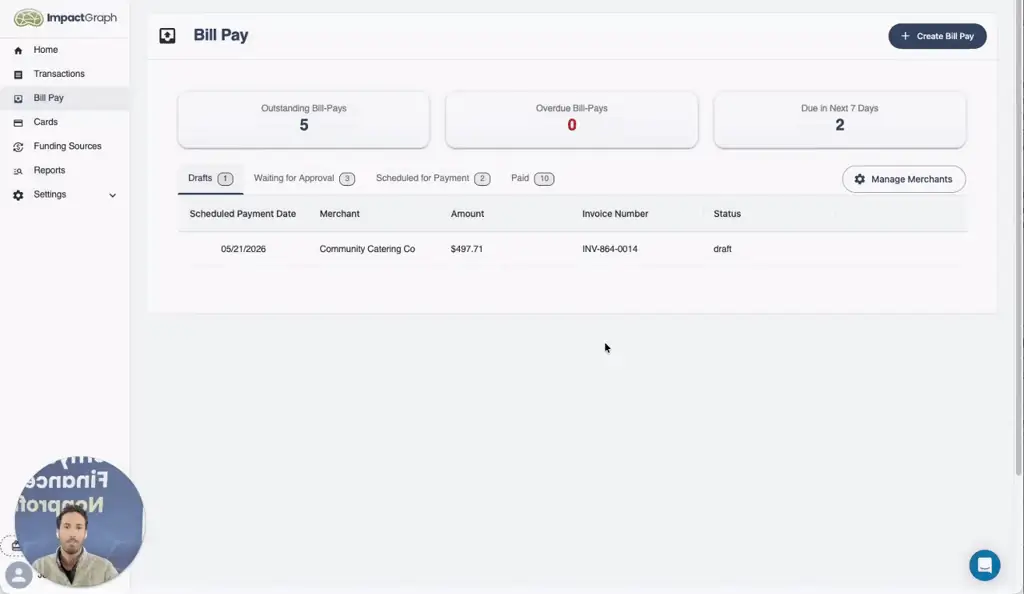Click the Create Bill Pay button
The width and height of the screenshot is (1024, 594).
(x=937, y=36)
